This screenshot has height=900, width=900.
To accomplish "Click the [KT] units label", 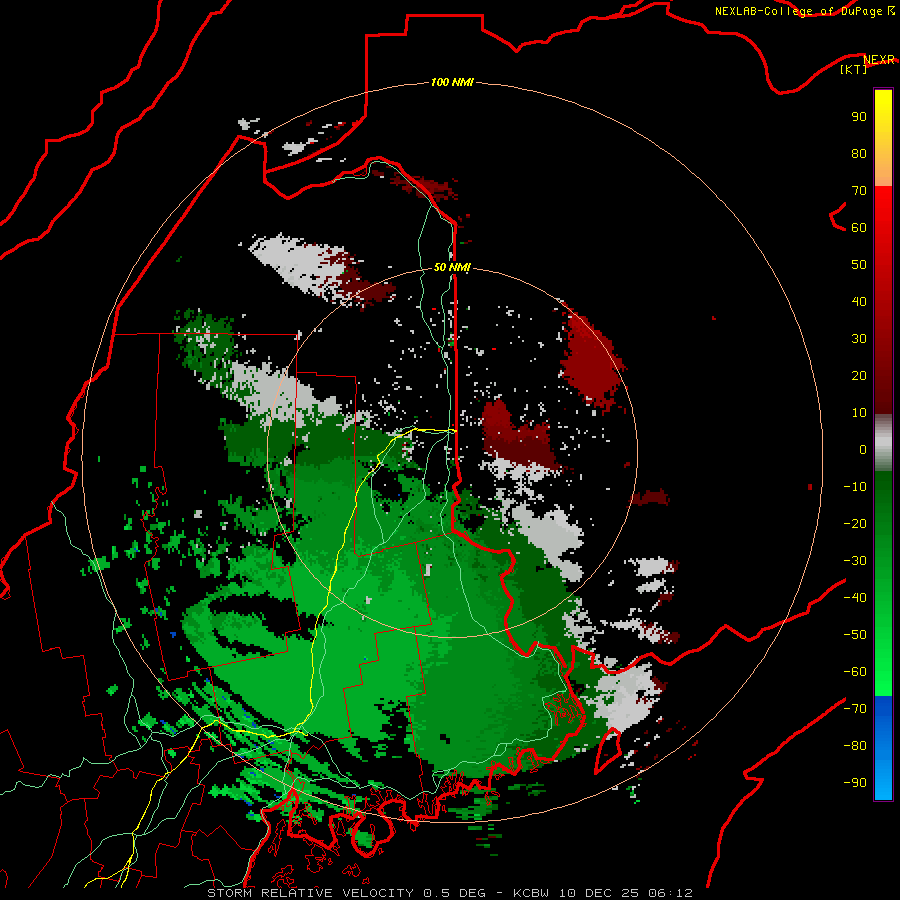I will tap(854, 69).
